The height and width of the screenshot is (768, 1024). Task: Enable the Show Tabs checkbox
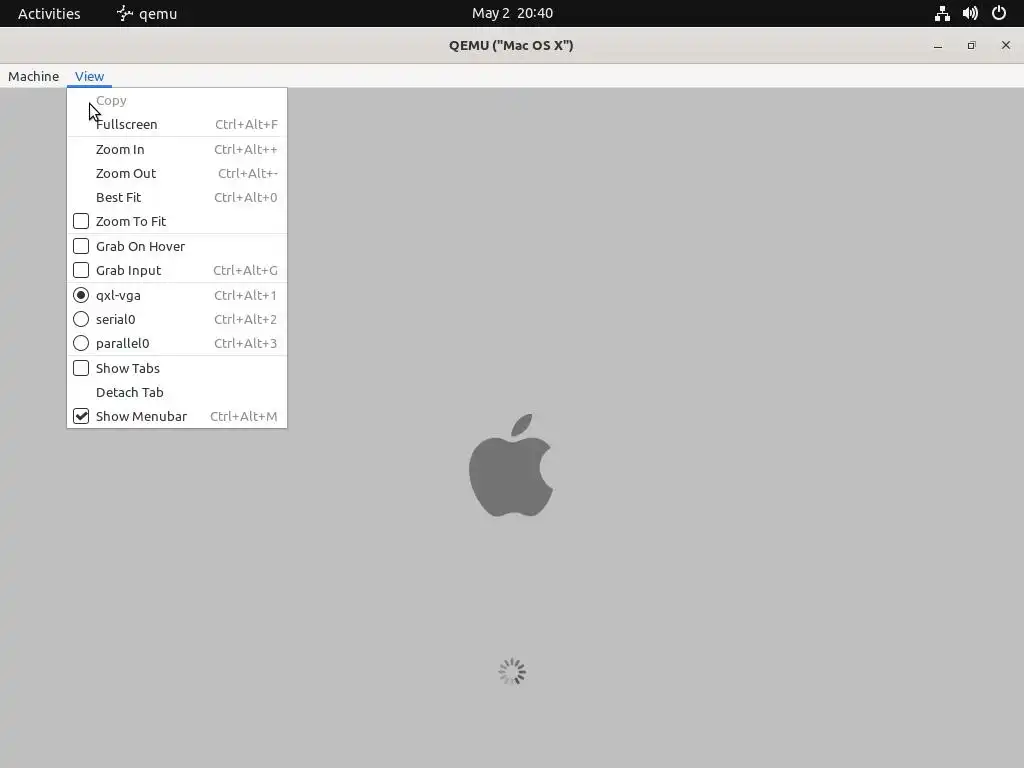81,368
